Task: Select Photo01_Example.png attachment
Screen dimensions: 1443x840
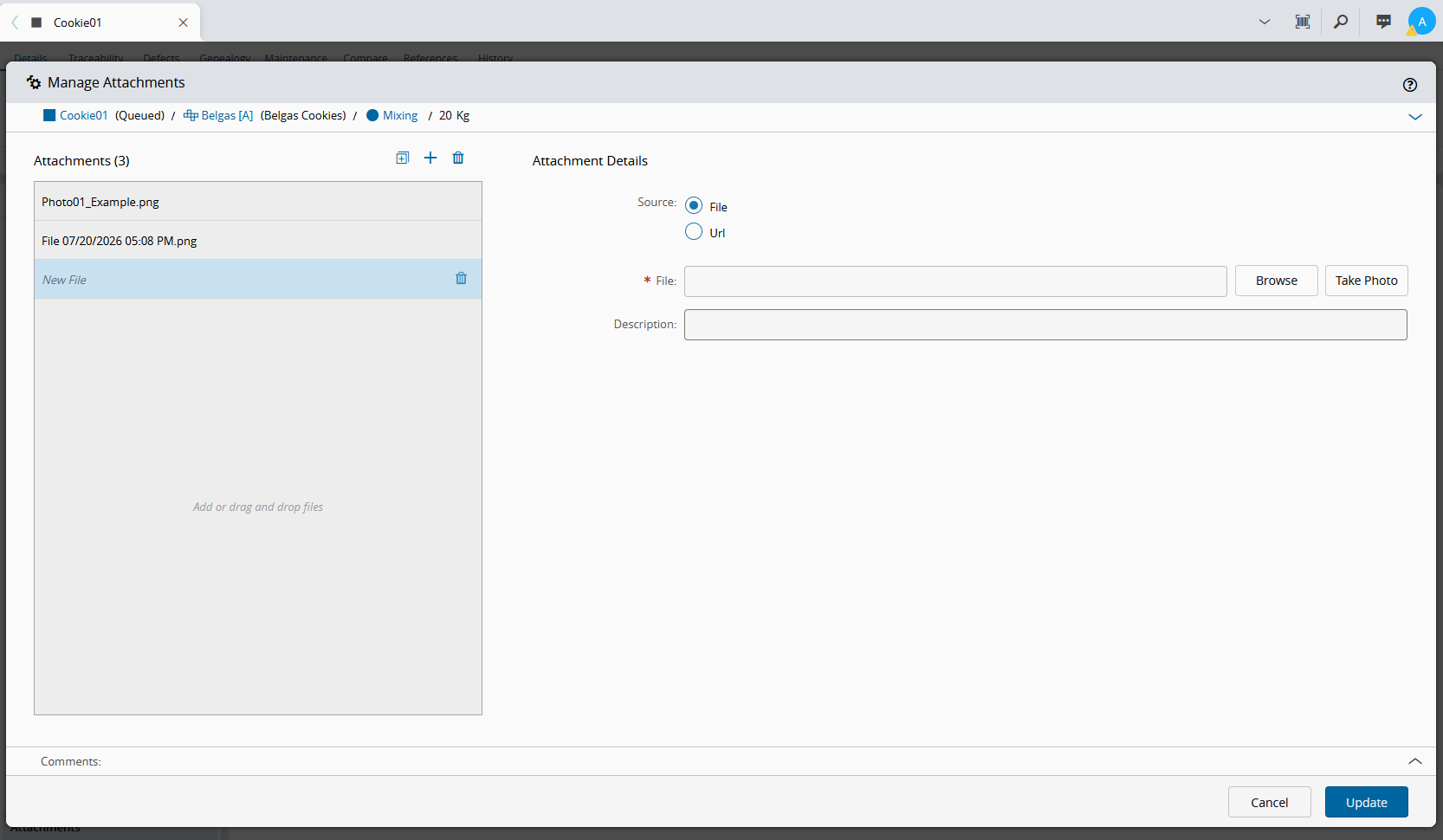Action: click(x=258, y=202)
